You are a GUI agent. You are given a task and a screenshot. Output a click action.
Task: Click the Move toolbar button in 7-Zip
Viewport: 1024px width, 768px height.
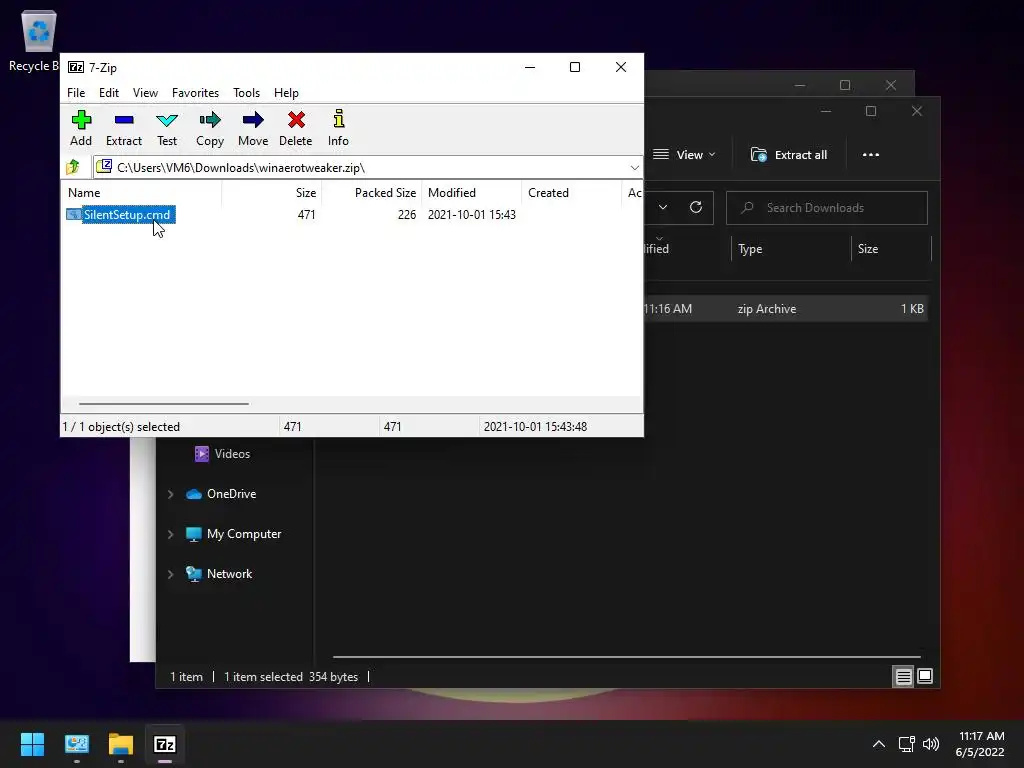(x=253, y=128)
